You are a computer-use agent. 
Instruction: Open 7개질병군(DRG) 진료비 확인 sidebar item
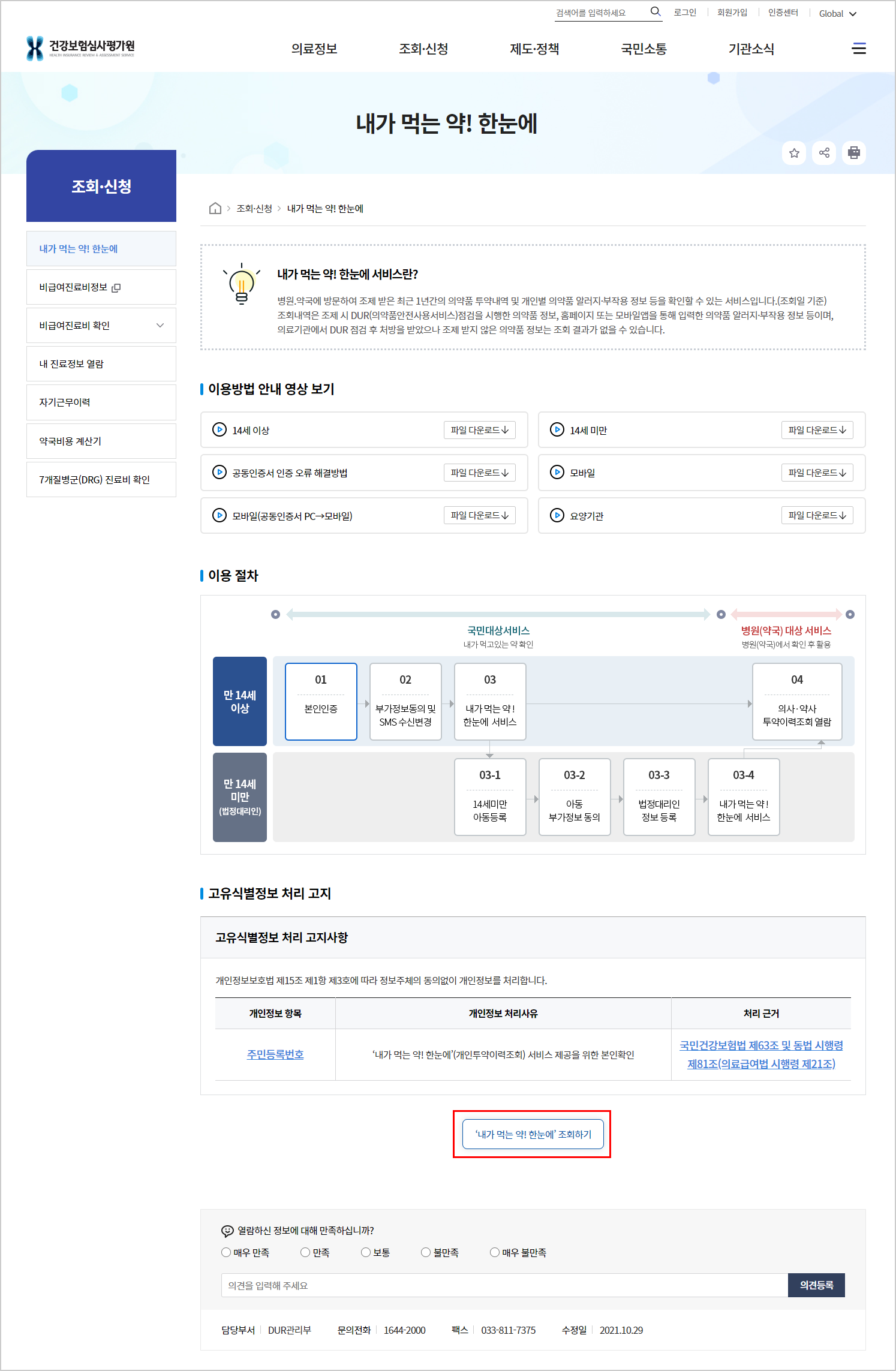(x=101, y=479)
